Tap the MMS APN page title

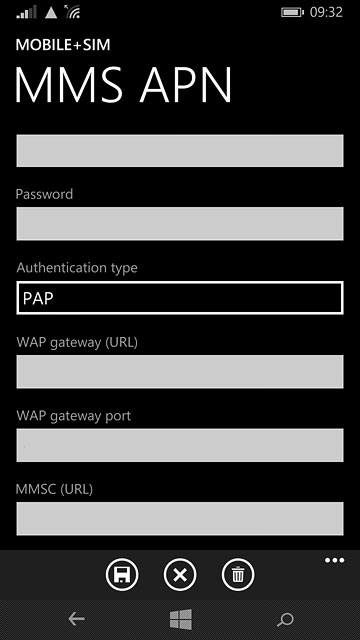(123, 84)
